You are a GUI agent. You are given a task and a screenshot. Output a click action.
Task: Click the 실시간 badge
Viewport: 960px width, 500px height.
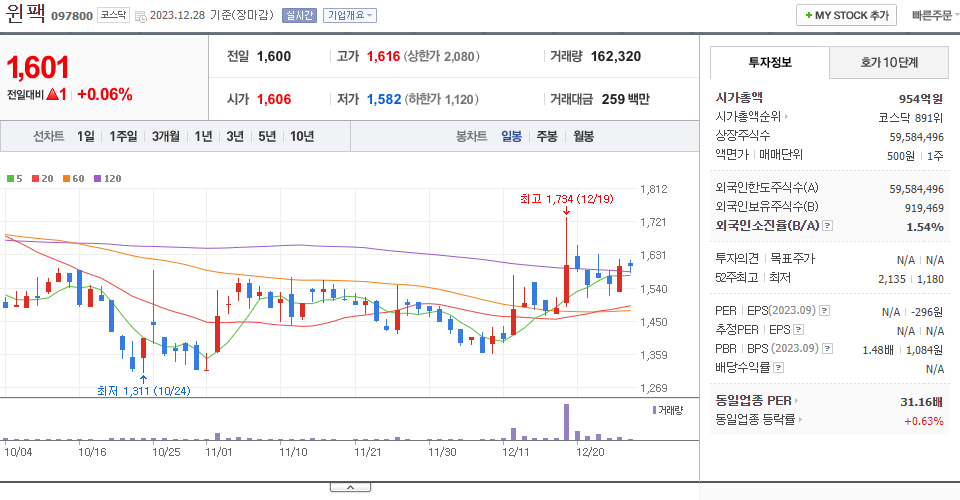[299, 15]
